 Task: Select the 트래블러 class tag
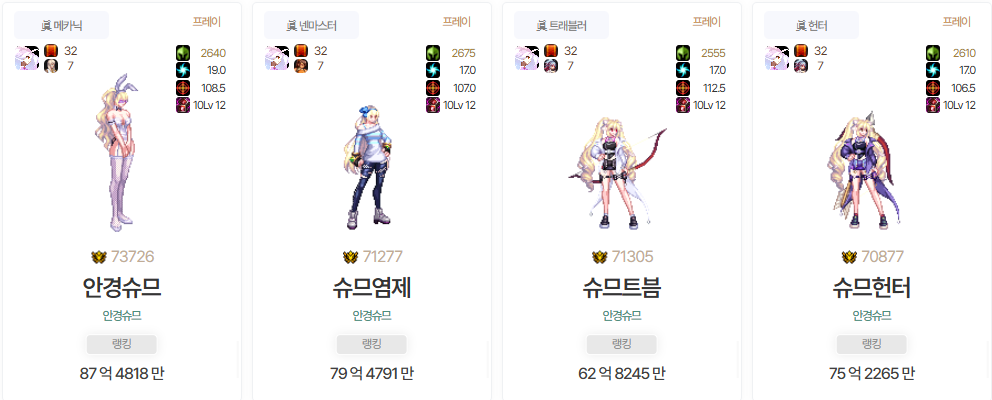pyautogui.click(x=561, y=25)
